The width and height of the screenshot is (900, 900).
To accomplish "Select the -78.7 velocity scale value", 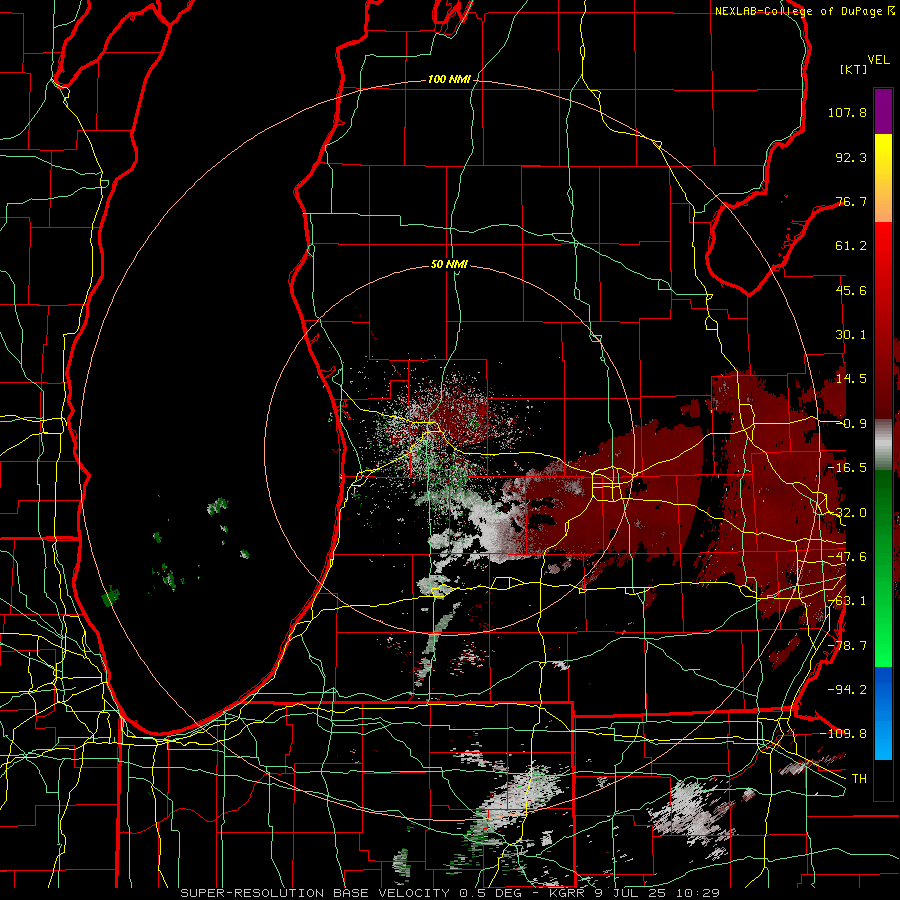I will tap(847, 646).
